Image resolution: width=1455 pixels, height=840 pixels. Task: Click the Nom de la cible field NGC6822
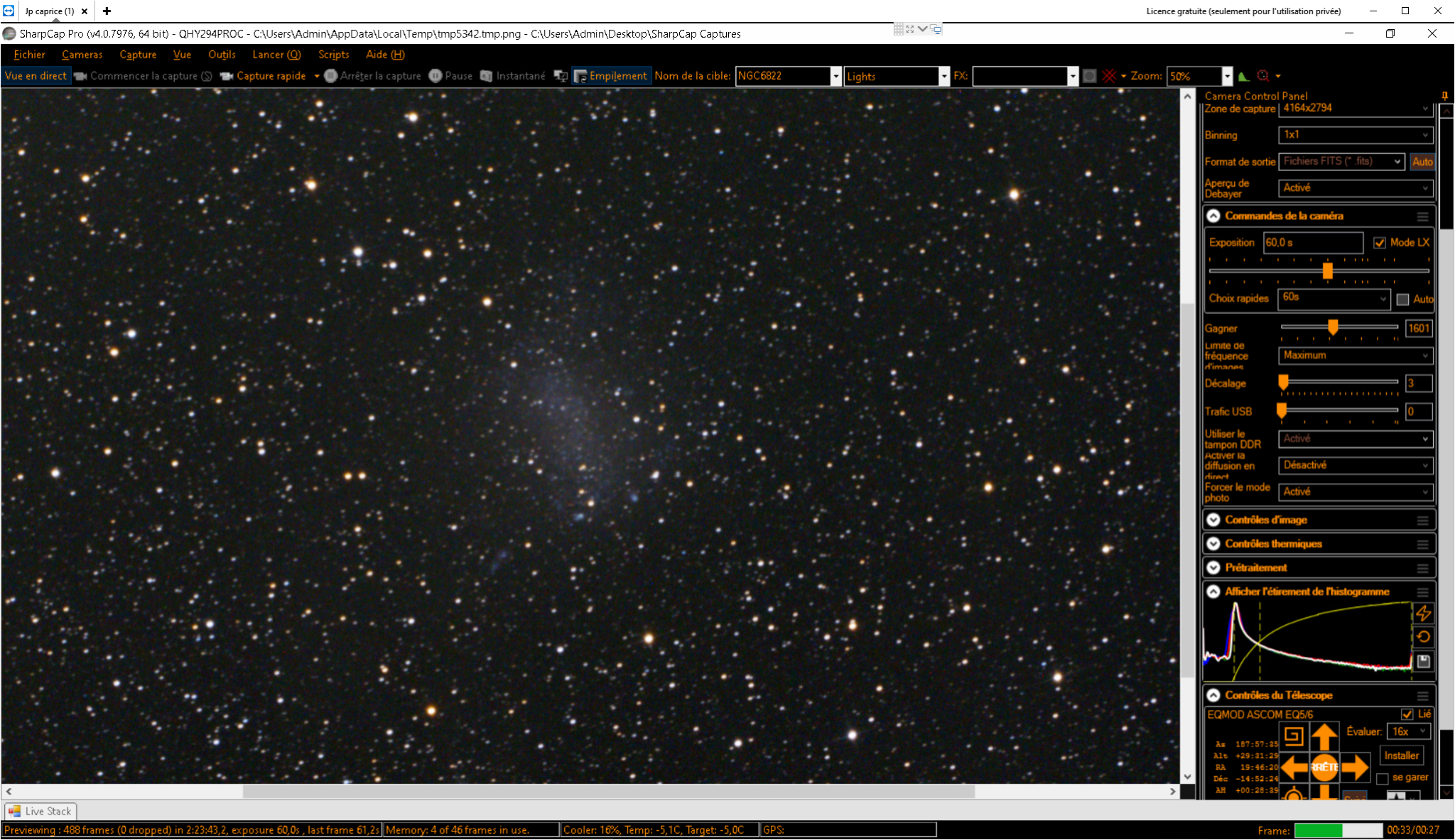pyautogui.click(x=783, y=76)
